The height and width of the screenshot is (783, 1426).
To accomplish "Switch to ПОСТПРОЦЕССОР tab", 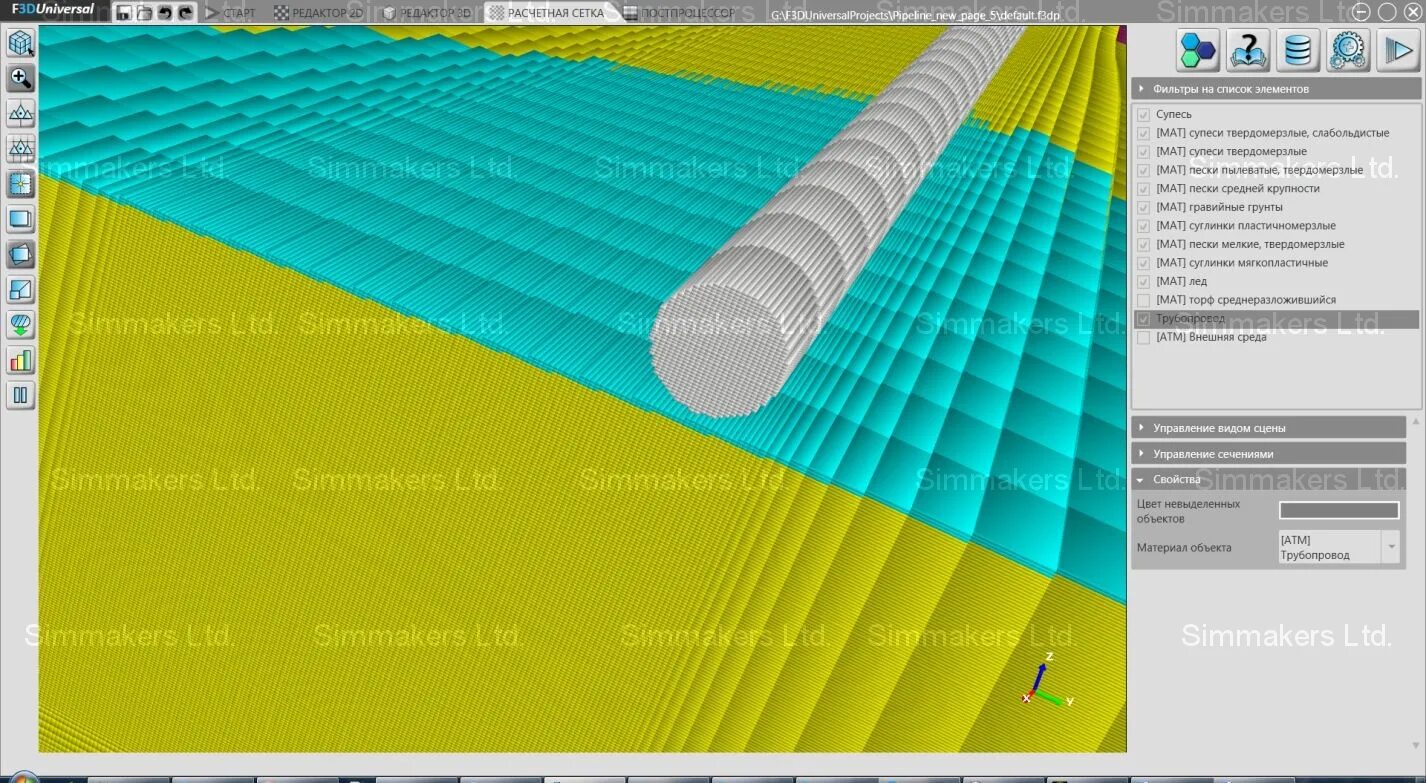I will pos(679,13).
